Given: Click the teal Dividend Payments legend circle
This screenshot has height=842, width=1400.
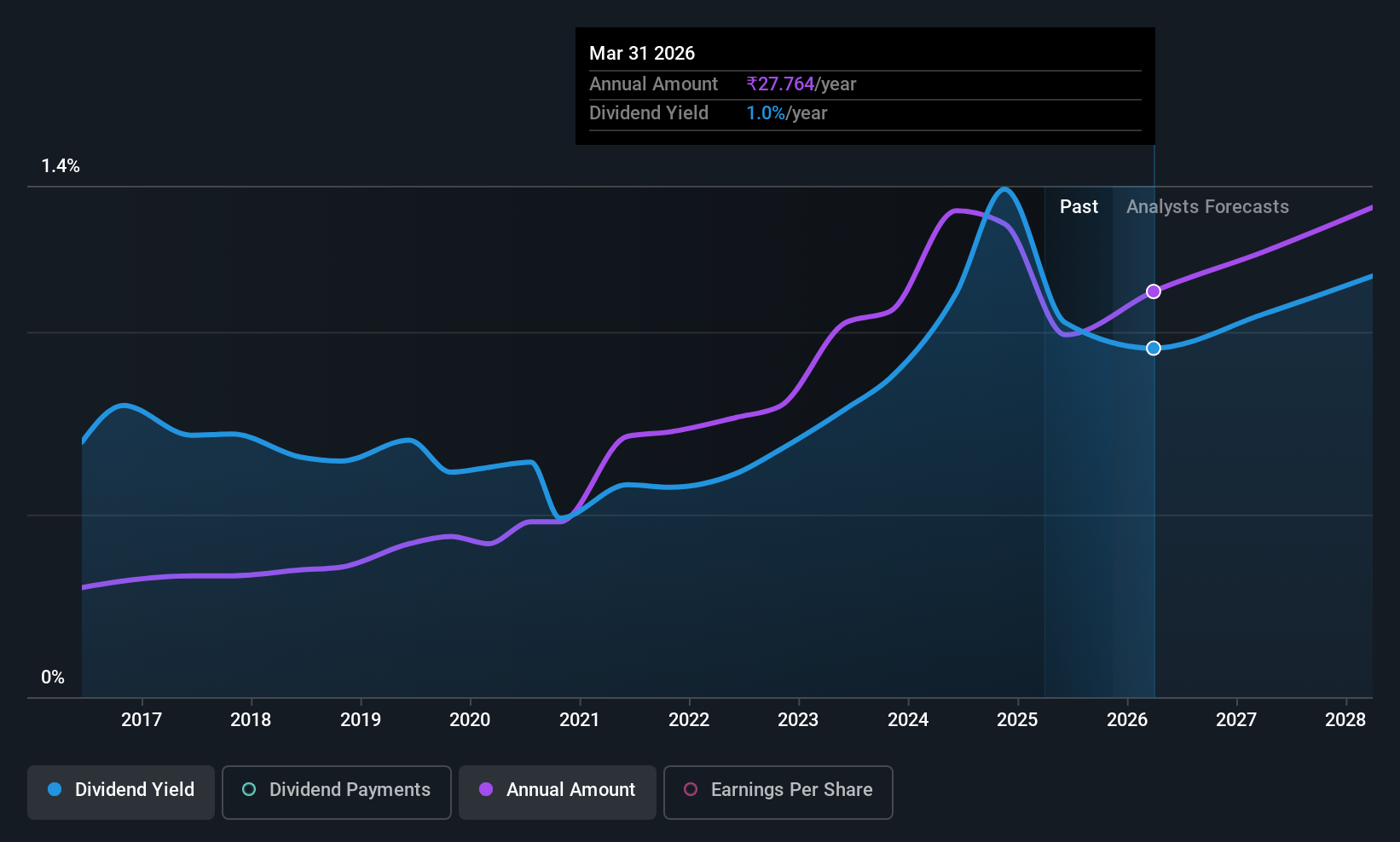Looking at the screenshot, I should (249, 789).
